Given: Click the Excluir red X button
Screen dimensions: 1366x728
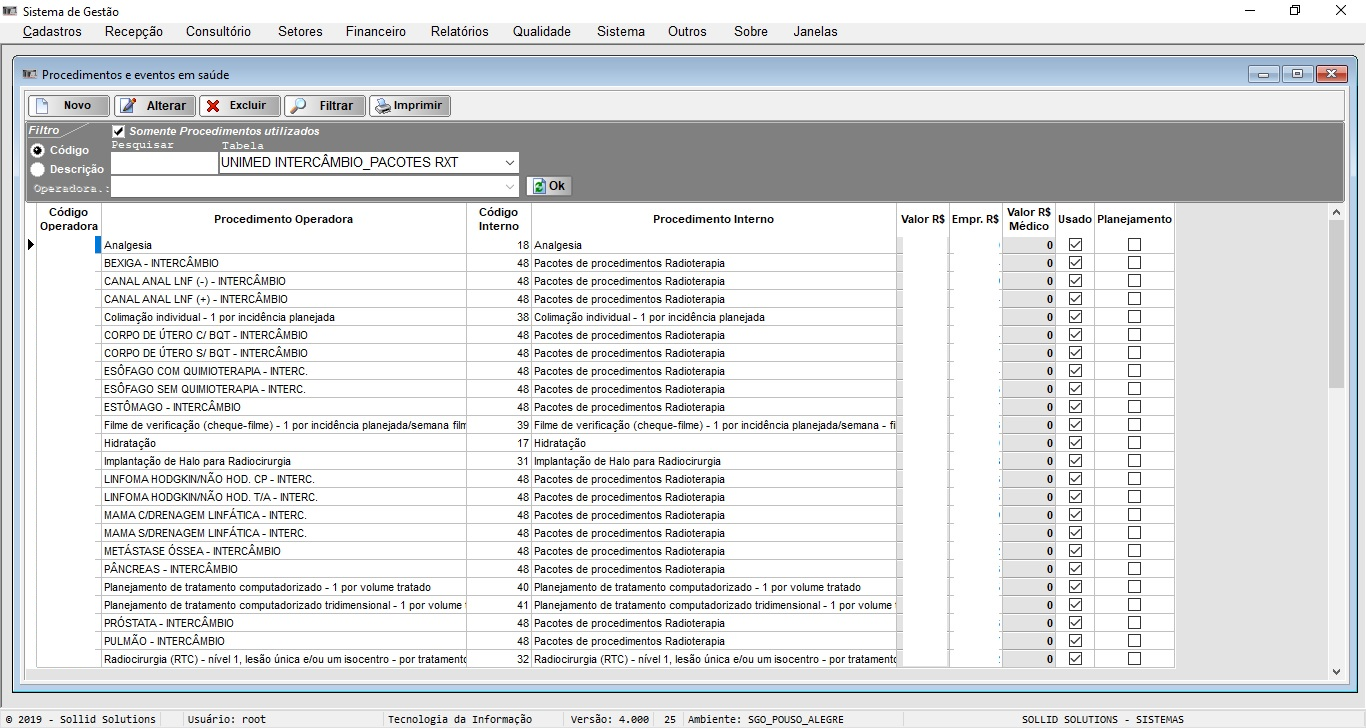Looking at the screenshot, I should coord(239,106).
